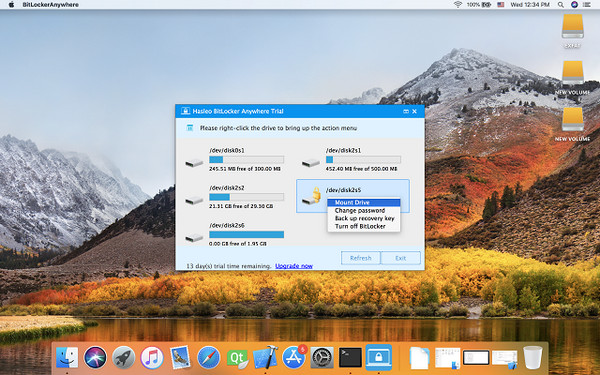The image size is (600, 375).
Task: Open Xcode from the Dock
Action: [266, 357]
